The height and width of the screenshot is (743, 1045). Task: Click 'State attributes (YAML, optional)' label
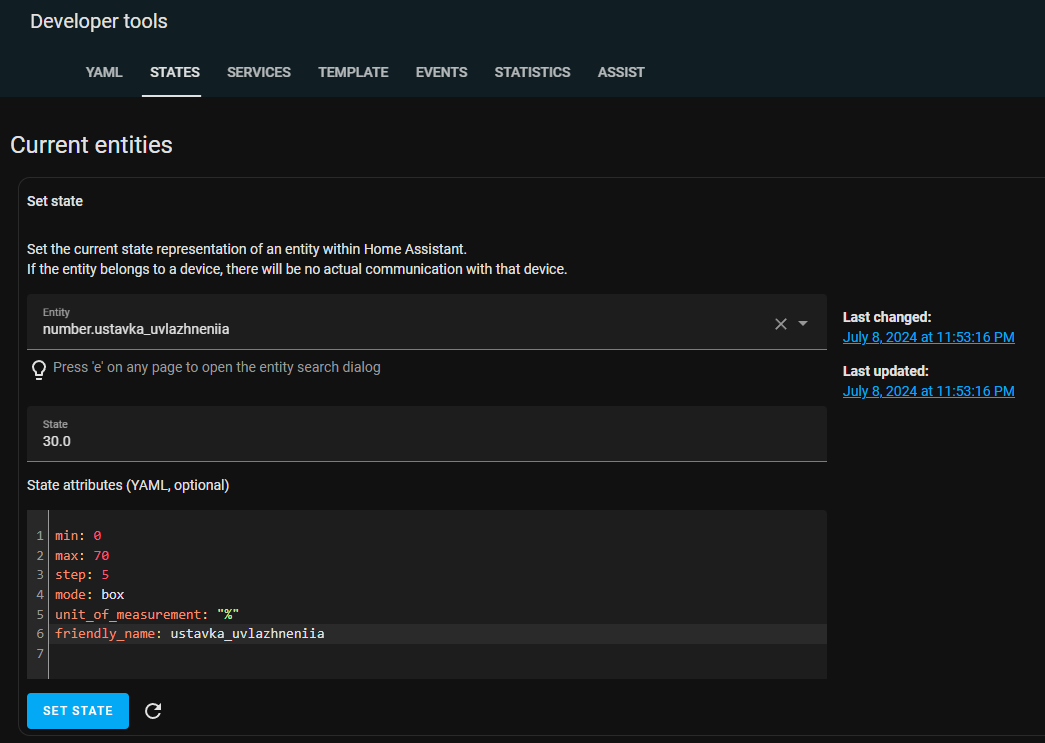tap(128, 485)
